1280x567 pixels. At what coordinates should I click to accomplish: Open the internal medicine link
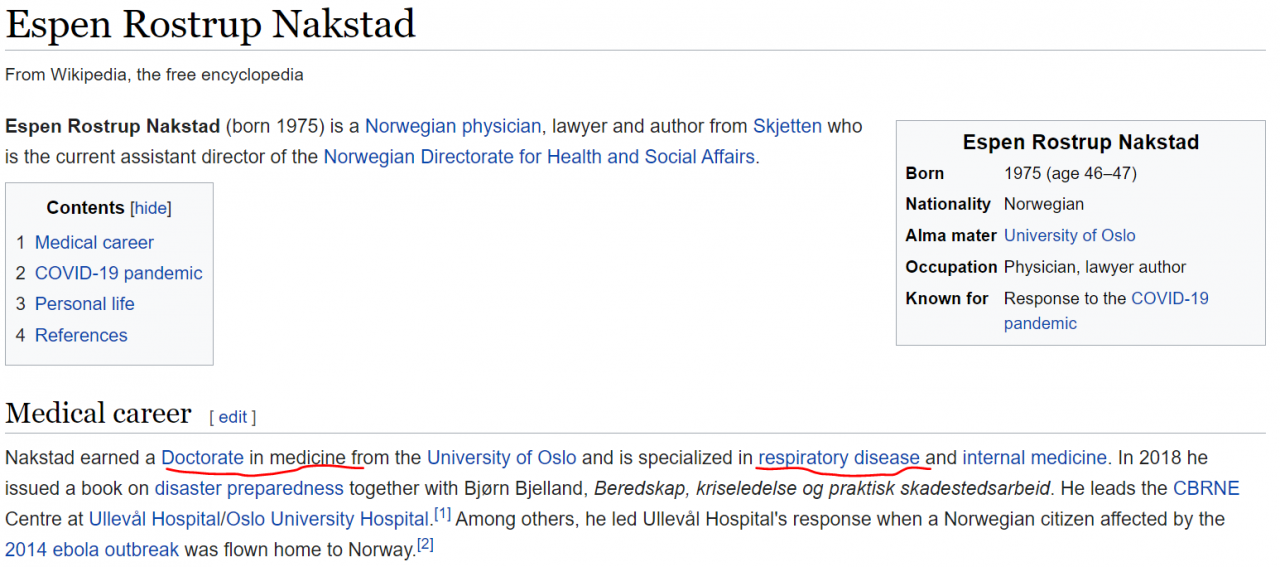coord(1034,458)
